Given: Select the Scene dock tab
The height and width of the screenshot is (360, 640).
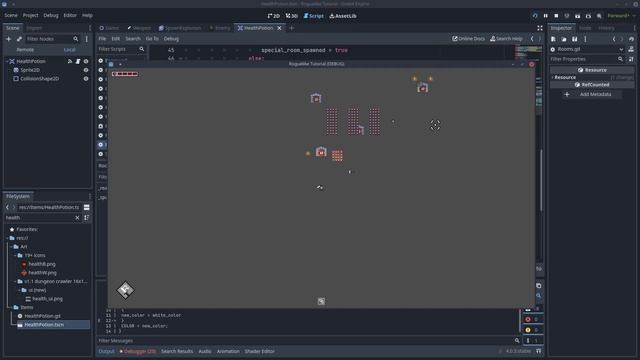Looking at the screenshot, I should 13,28.
